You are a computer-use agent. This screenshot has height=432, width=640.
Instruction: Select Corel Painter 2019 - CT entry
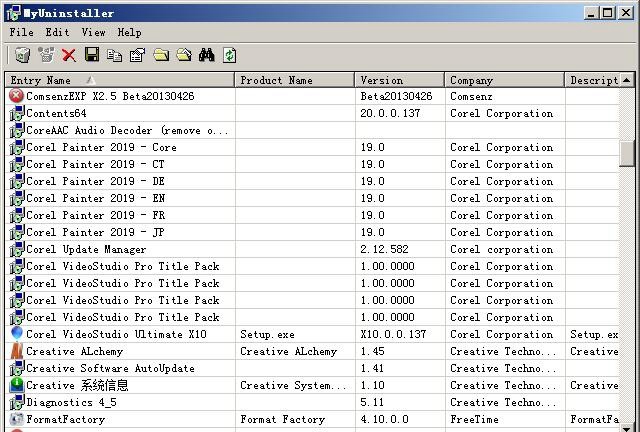tap(95, 164)
